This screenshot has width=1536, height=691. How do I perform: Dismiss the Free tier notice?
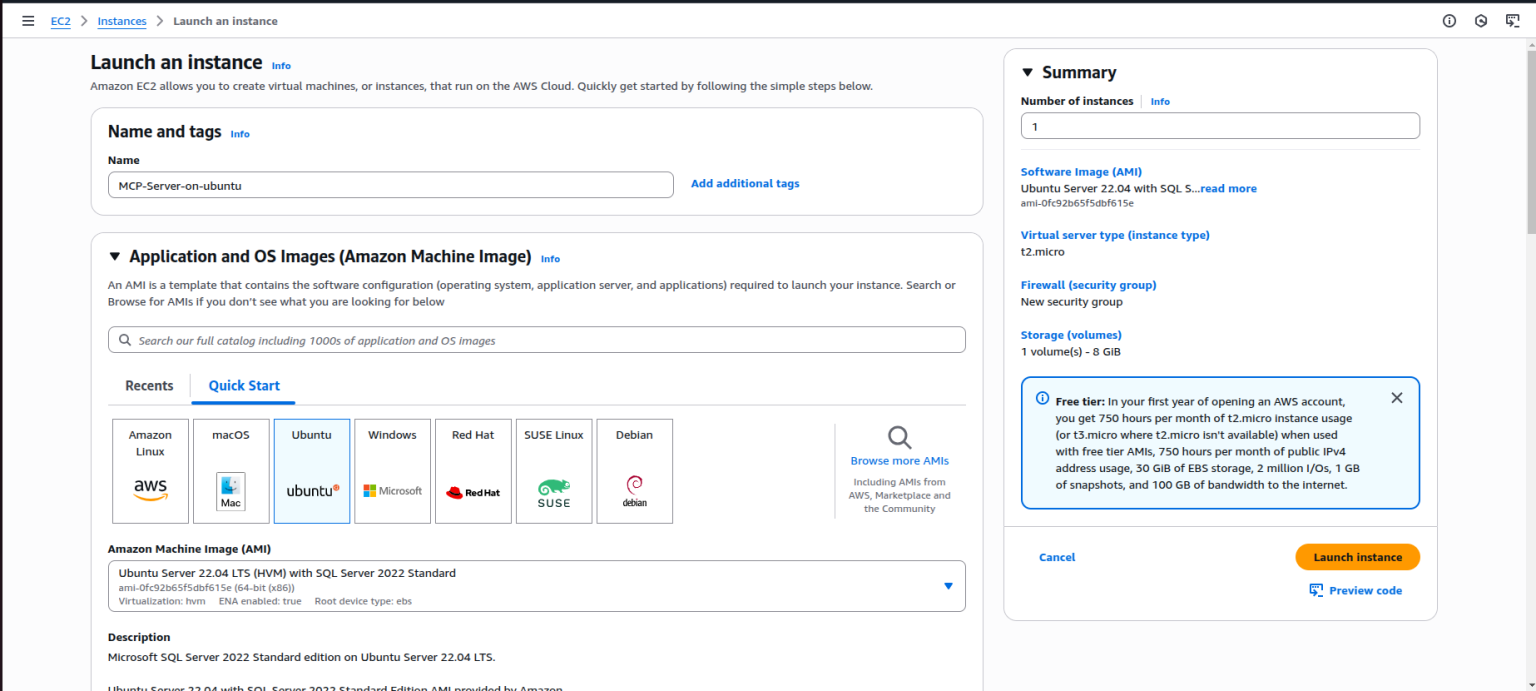coord(1397,397)
